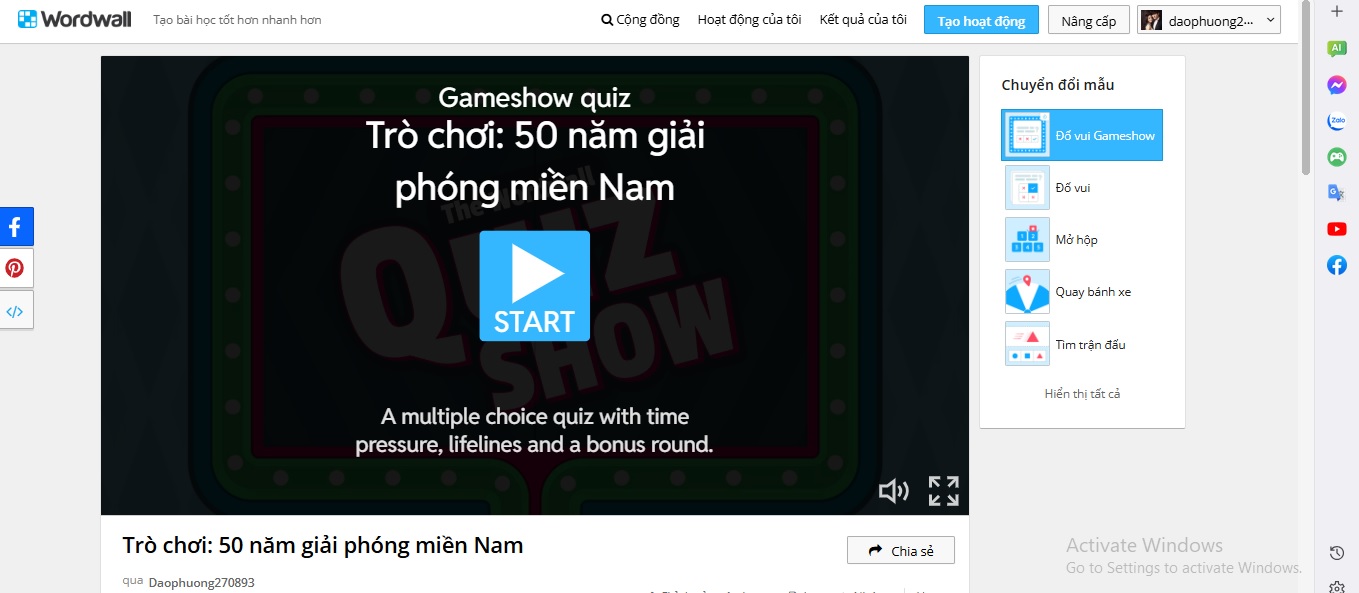The height and width of the screenshot is (593, 1359).
Task: Open the Translate icon in sidebar
Action: 1337,193
